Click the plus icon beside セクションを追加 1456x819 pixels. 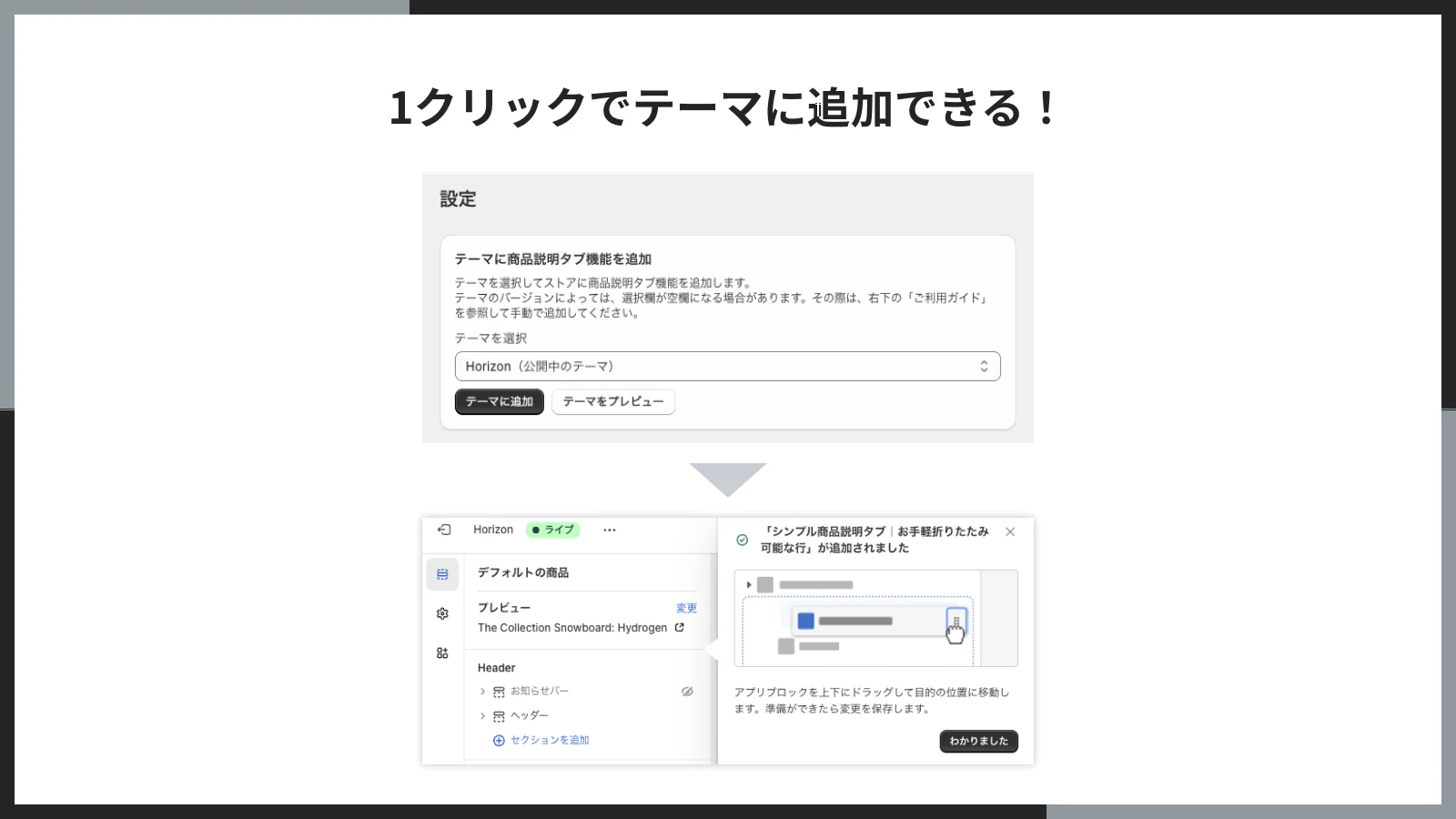pyautogui.click(x=499, y=740)
